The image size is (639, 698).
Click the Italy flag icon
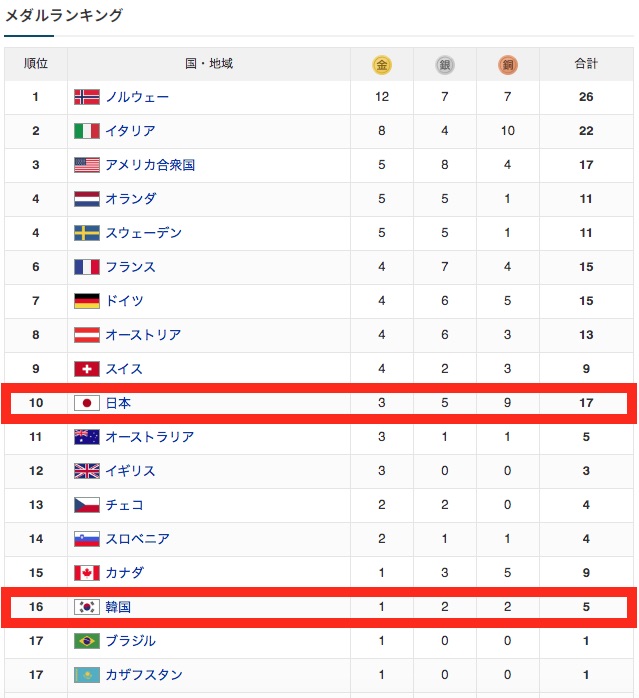click(86, 131)
